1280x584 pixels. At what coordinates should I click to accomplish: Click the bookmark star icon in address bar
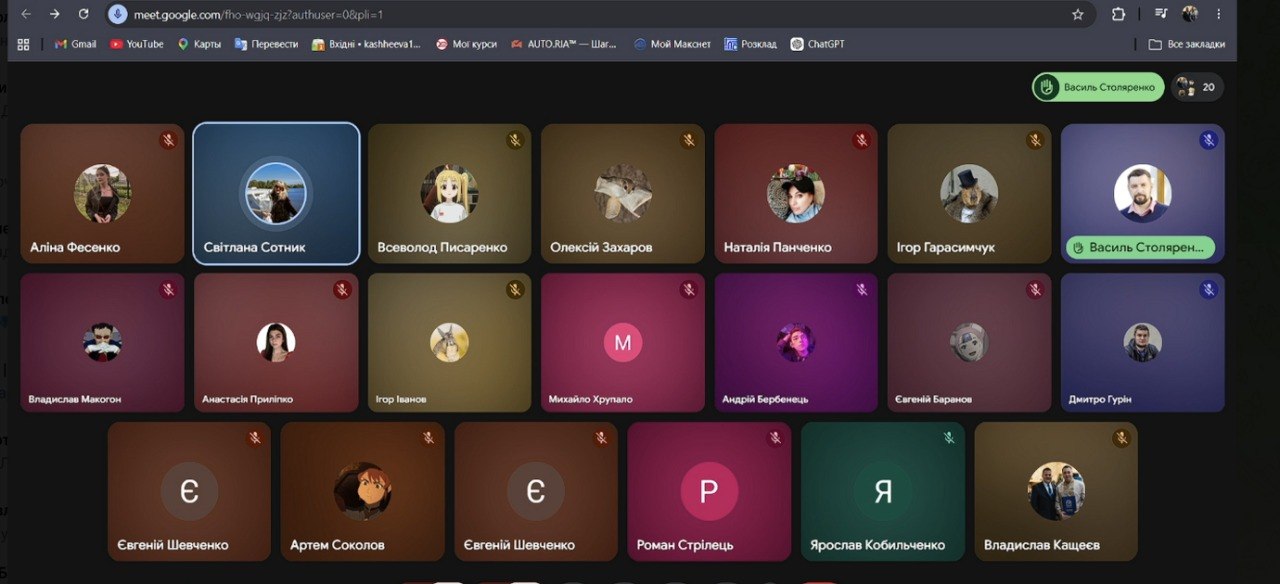click(1077, 15)
